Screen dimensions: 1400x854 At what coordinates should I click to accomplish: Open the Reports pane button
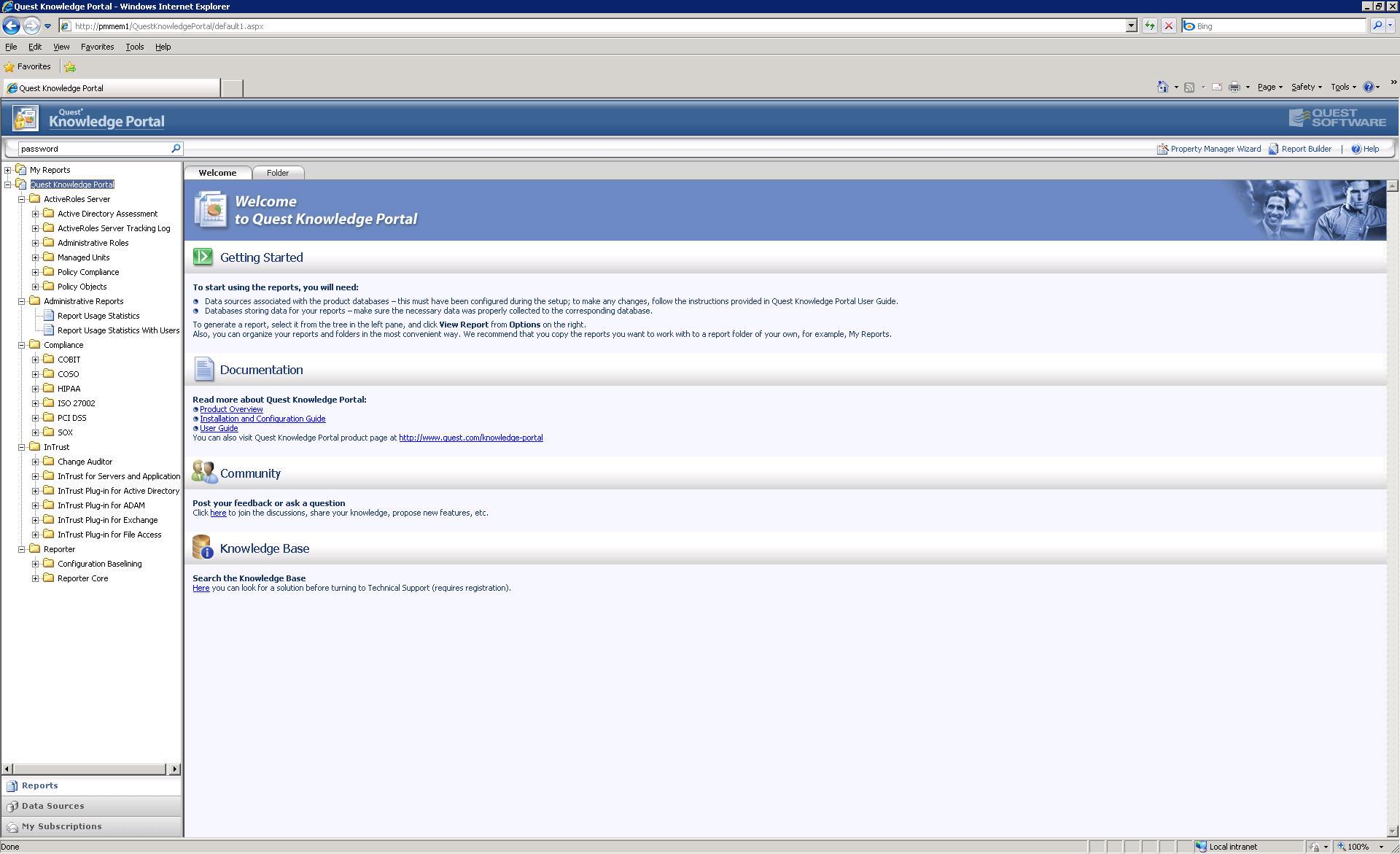pyautogui.click(x=91, y=785)
